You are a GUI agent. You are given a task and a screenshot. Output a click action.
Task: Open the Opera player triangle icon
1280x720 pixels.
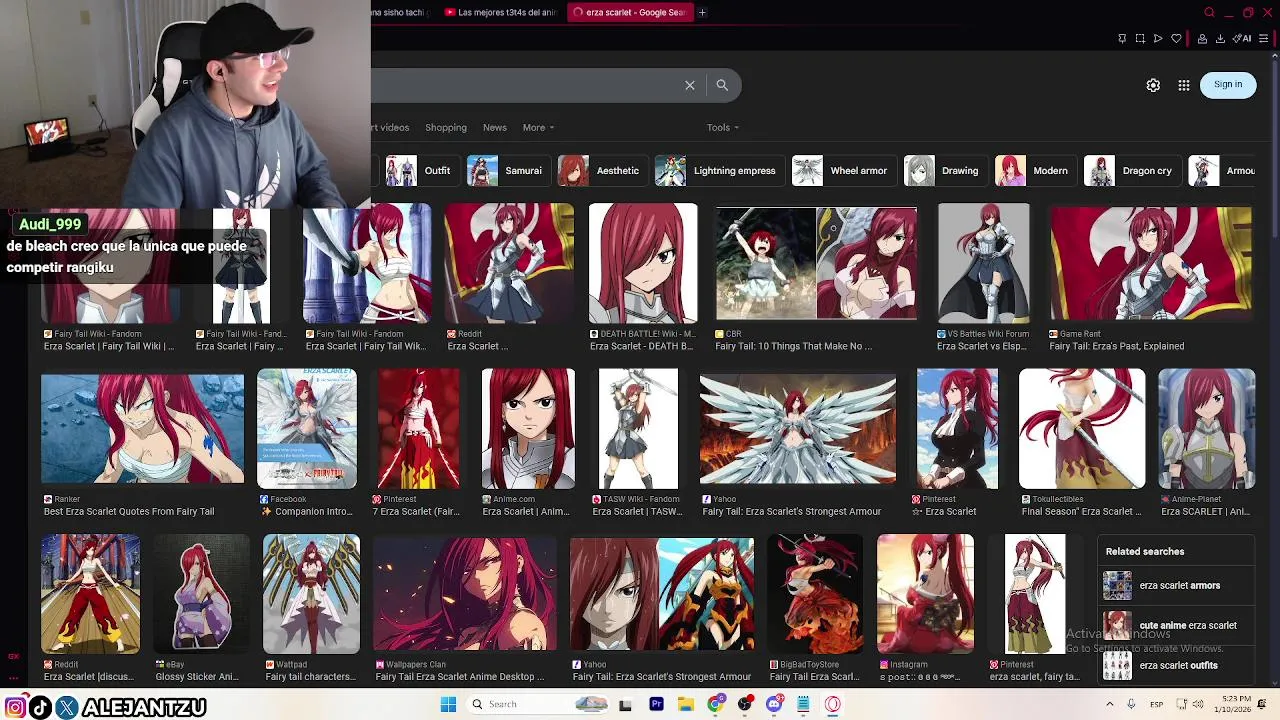1158,39
